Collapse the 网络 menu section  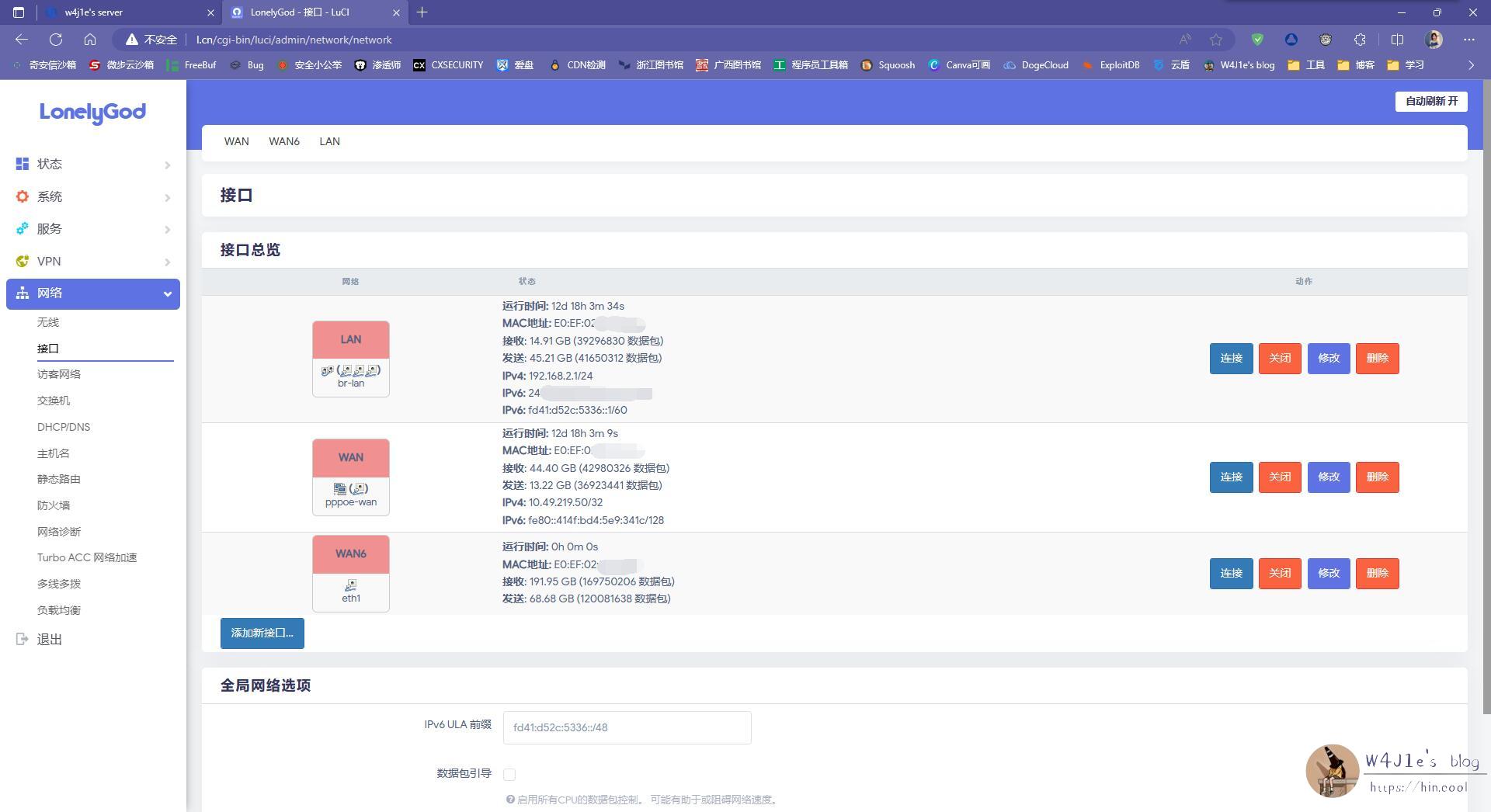pos(167,293)
